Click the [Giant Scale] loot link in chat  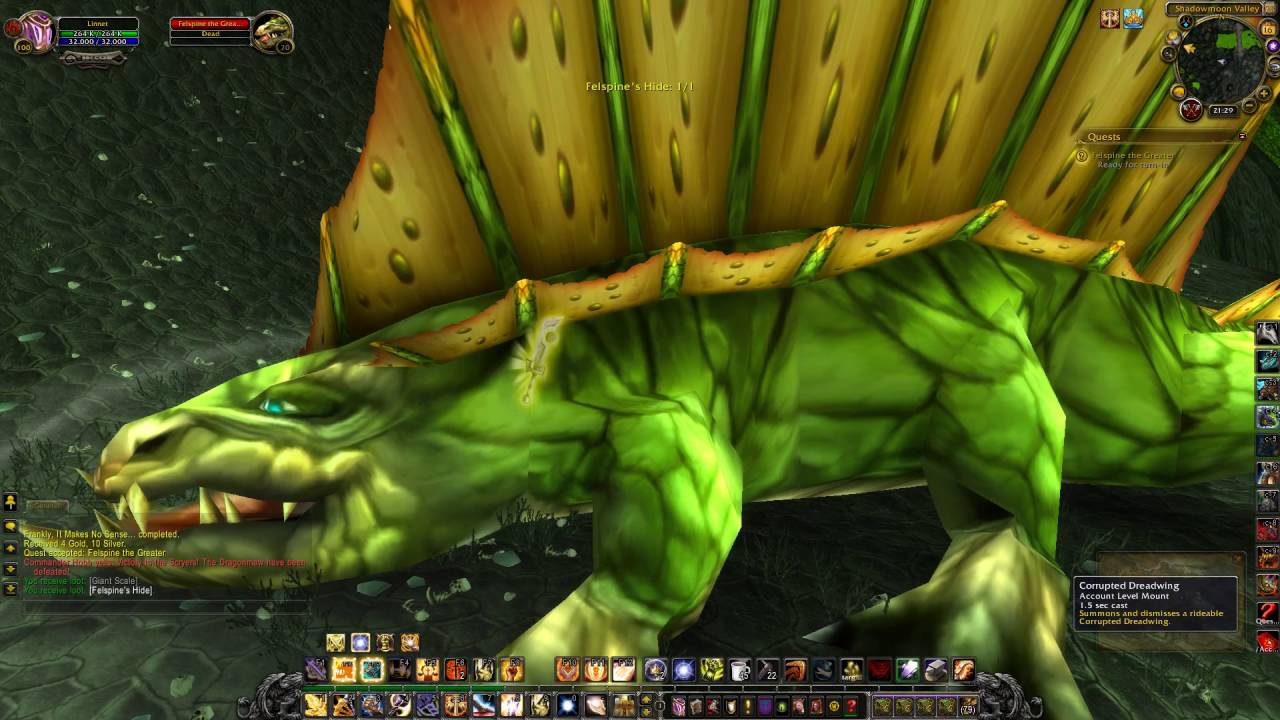[114, 581]
